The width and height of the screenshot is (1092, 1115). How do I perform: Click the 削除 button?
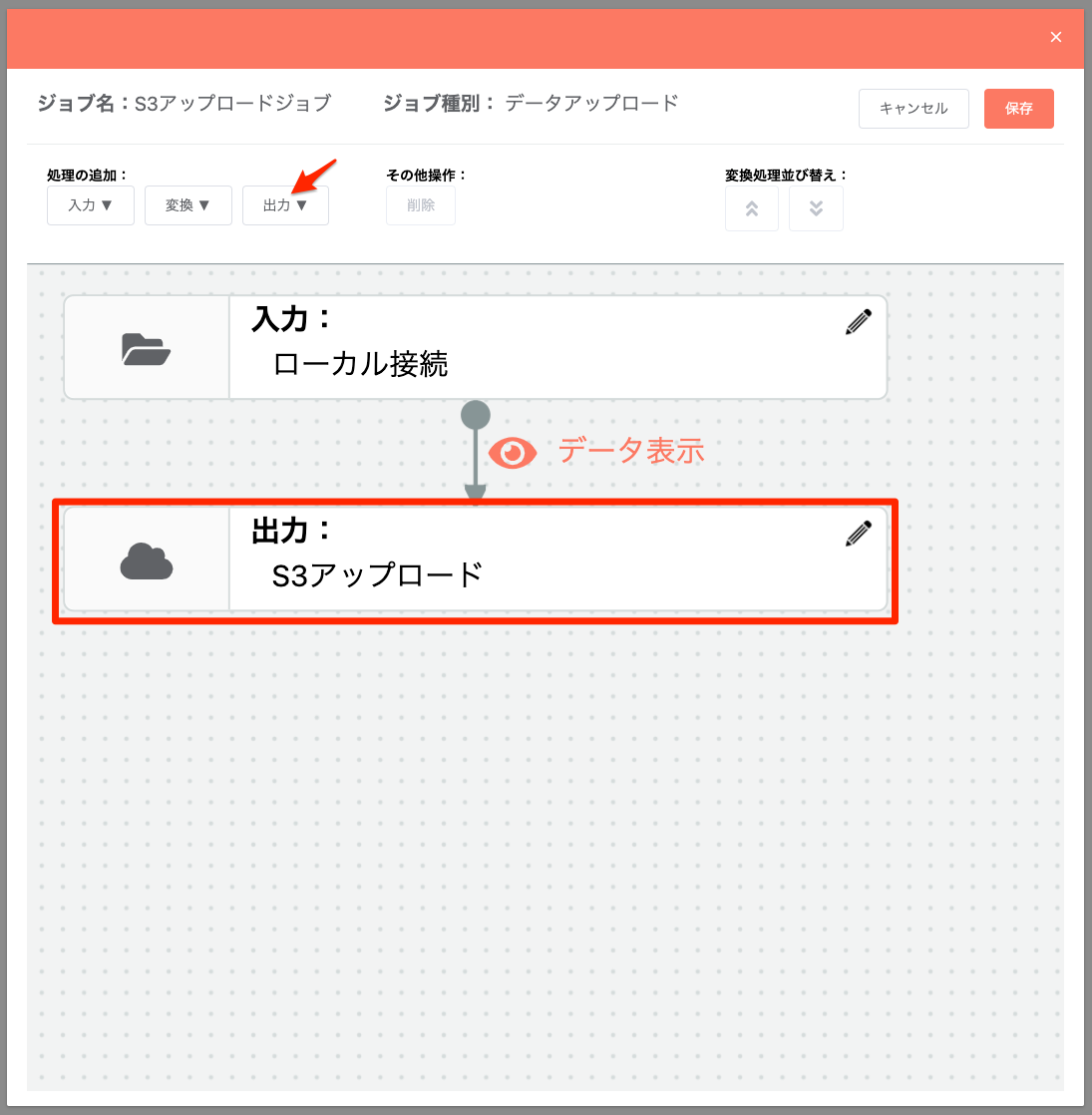click(x=420, y=205)
